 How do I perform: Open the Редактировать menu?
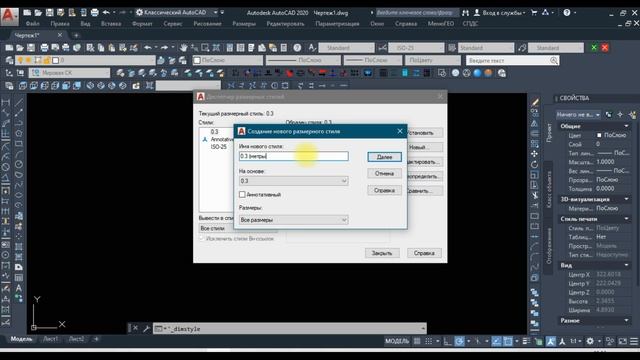tap(285, 24)
